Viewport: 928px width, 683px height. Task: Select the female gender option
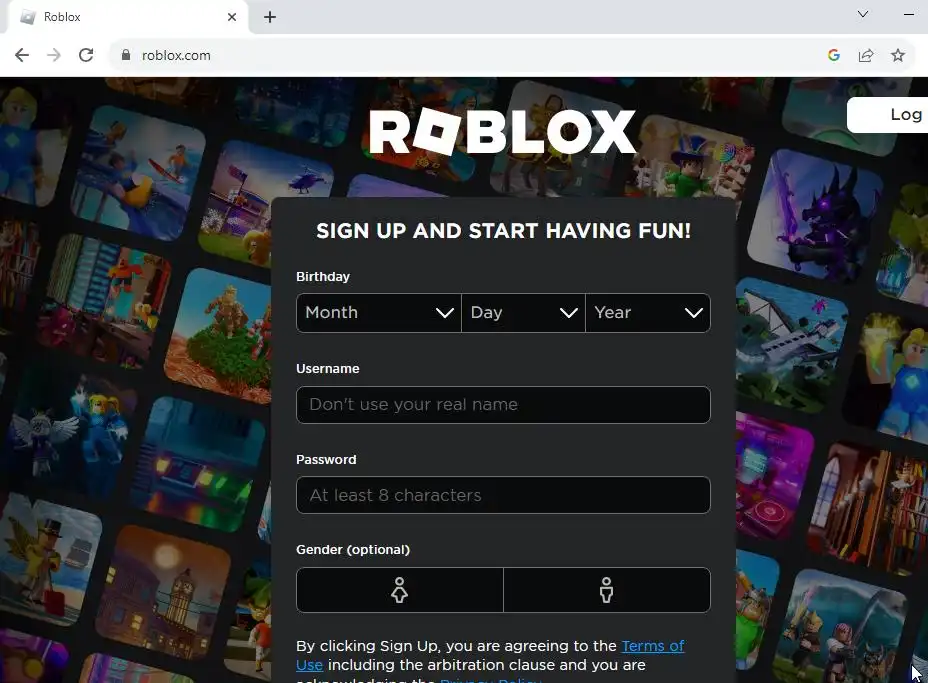coord(399,590)
